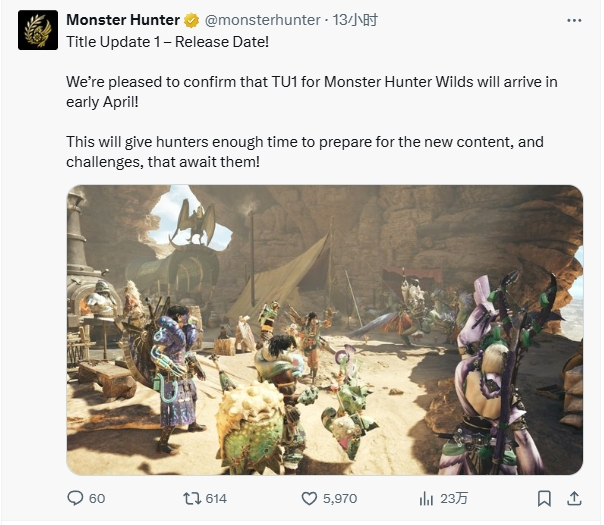604x525 pixels.
Task: Open the three-dot more options menu
Action: (x=574, y=20)
